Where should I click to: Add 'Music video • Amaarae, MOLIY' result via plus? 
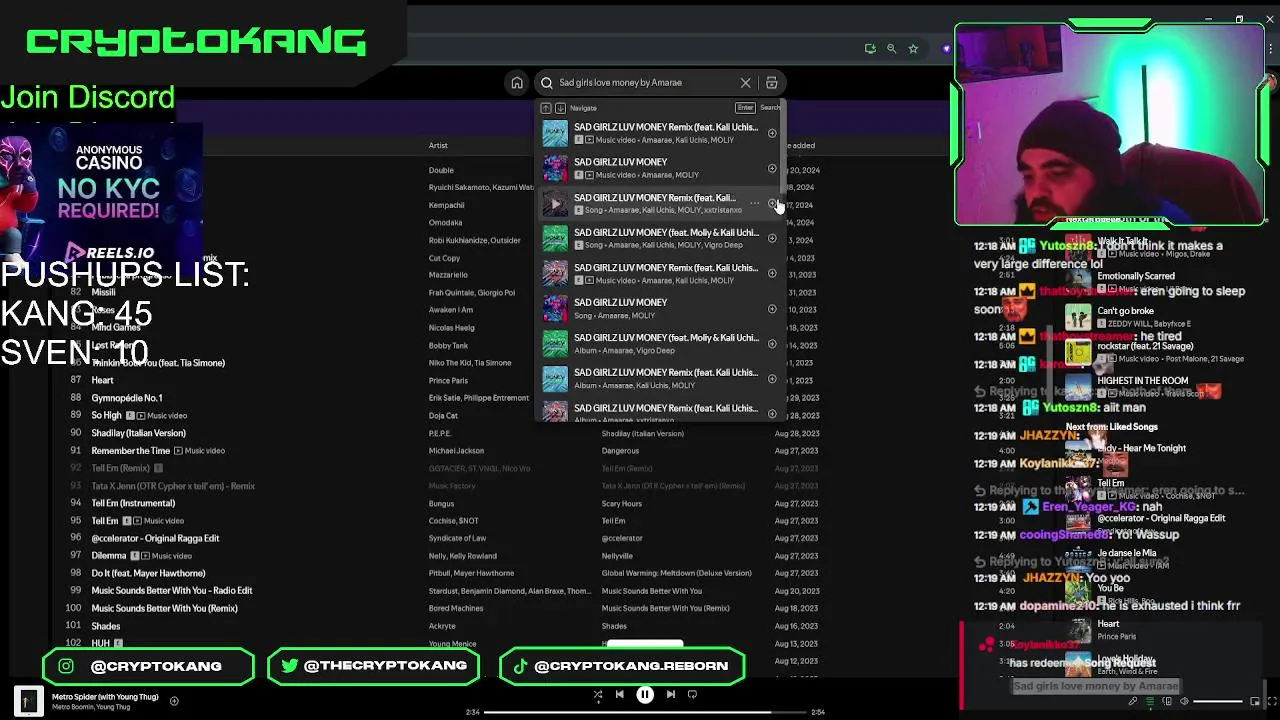[772, 168]
